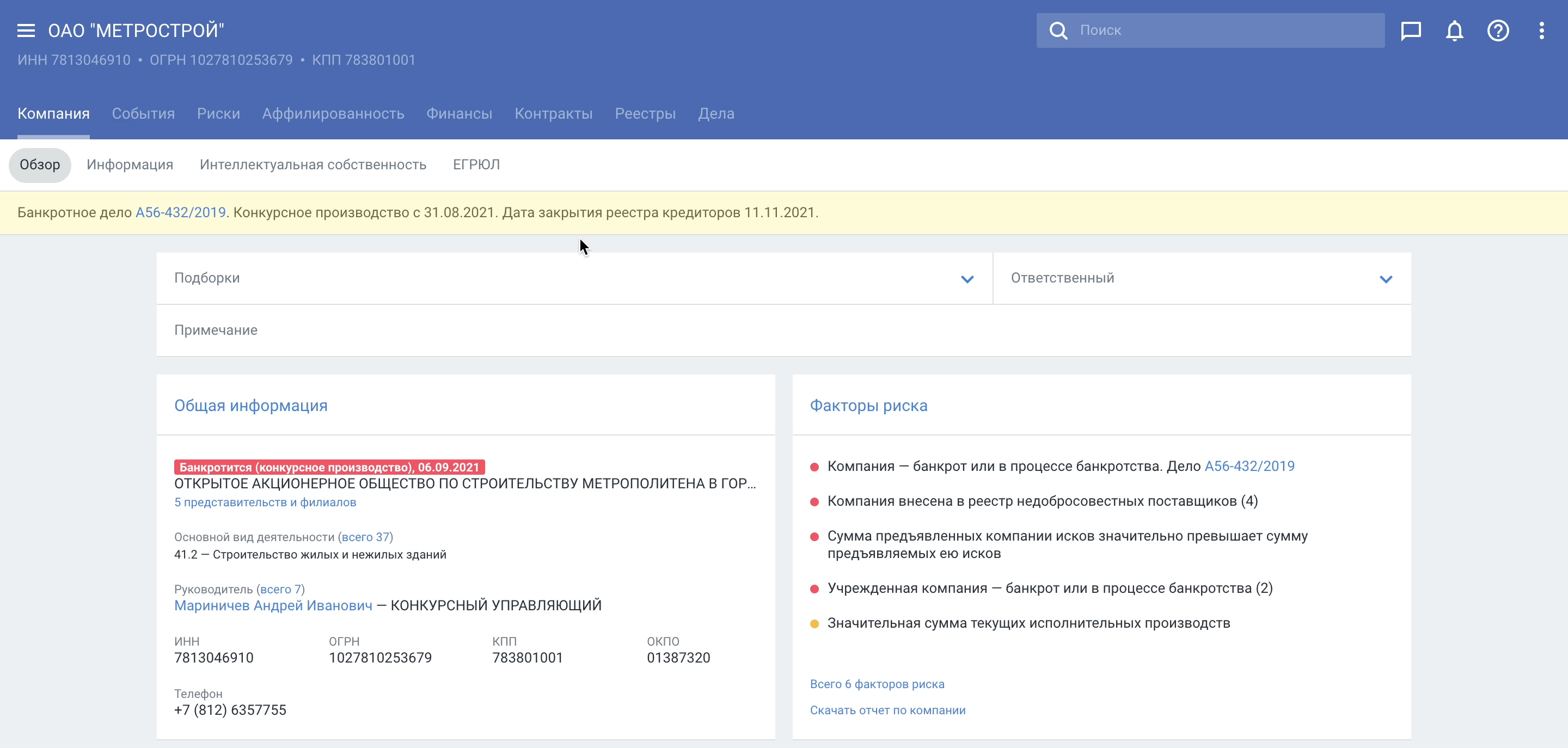Click into the Поиск search field
Viewport: 1568px width, 748px height.
[1211, 30]
